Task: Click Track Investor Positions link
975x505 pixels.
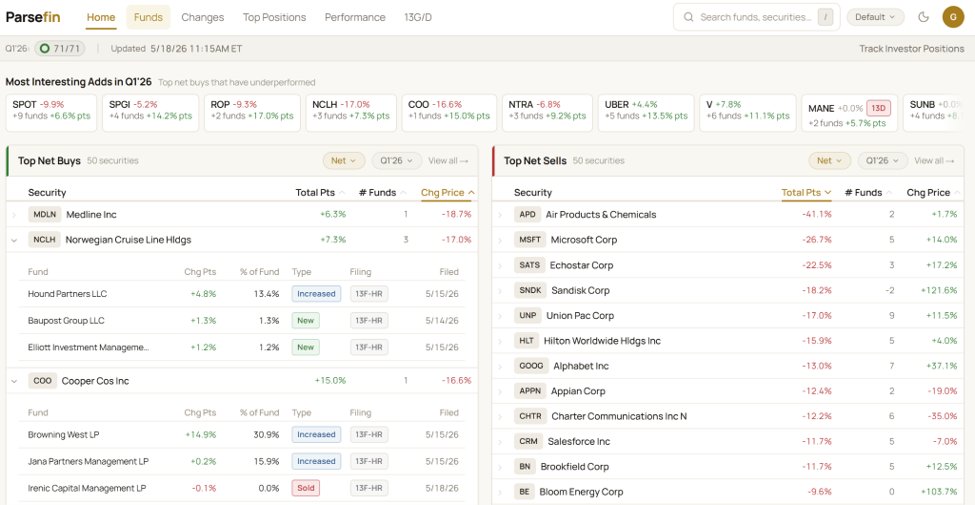Action: tap(912, 49)
